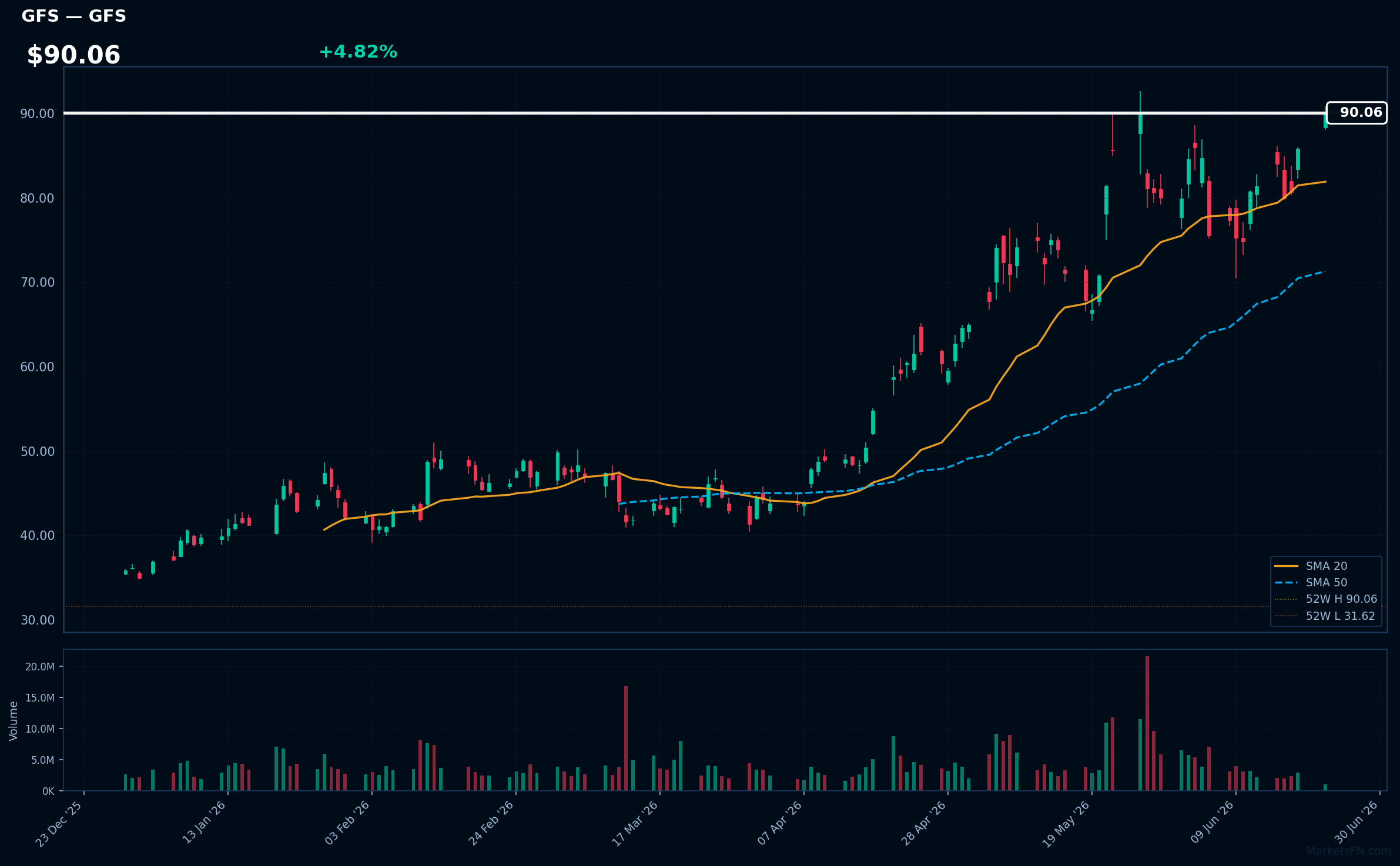Select the "20.0M" volume axis label
1400x866 pixels.
pyautogui.click(x=40, y=667)
